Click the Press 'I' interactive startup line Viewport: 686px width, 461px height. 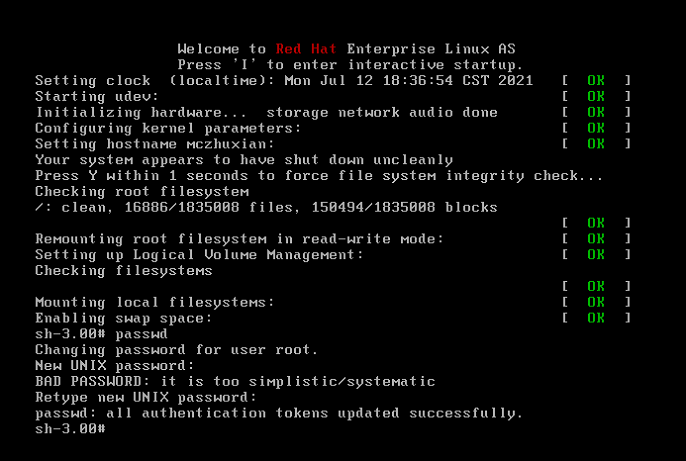pos(350,65)
